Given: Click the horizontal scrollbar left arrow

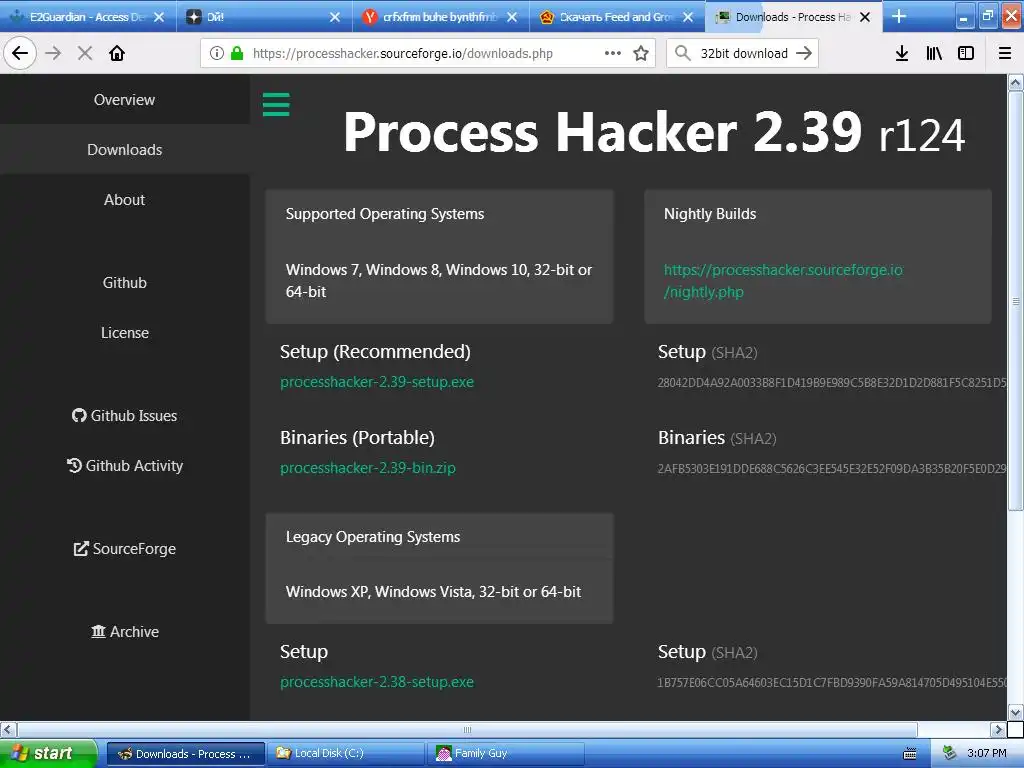Looking at the screenshot, I should 8,729.
